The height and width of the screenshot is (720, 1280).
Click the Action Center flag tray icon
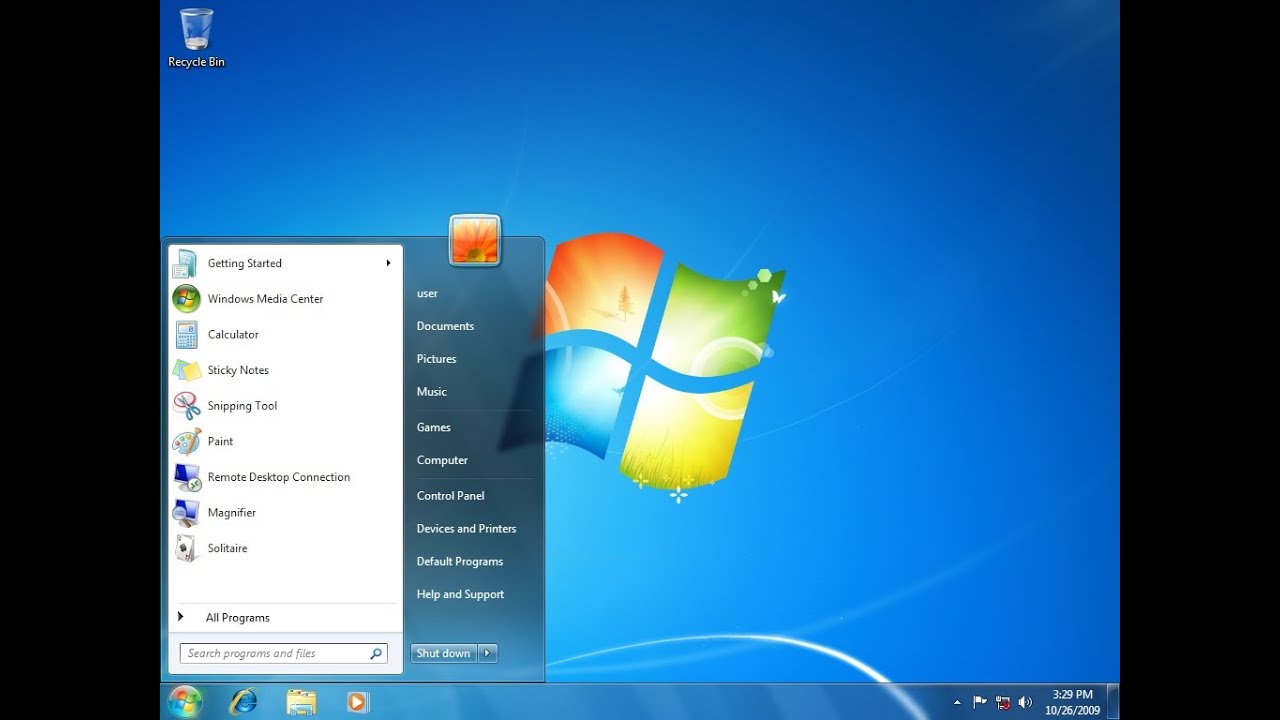980,702
